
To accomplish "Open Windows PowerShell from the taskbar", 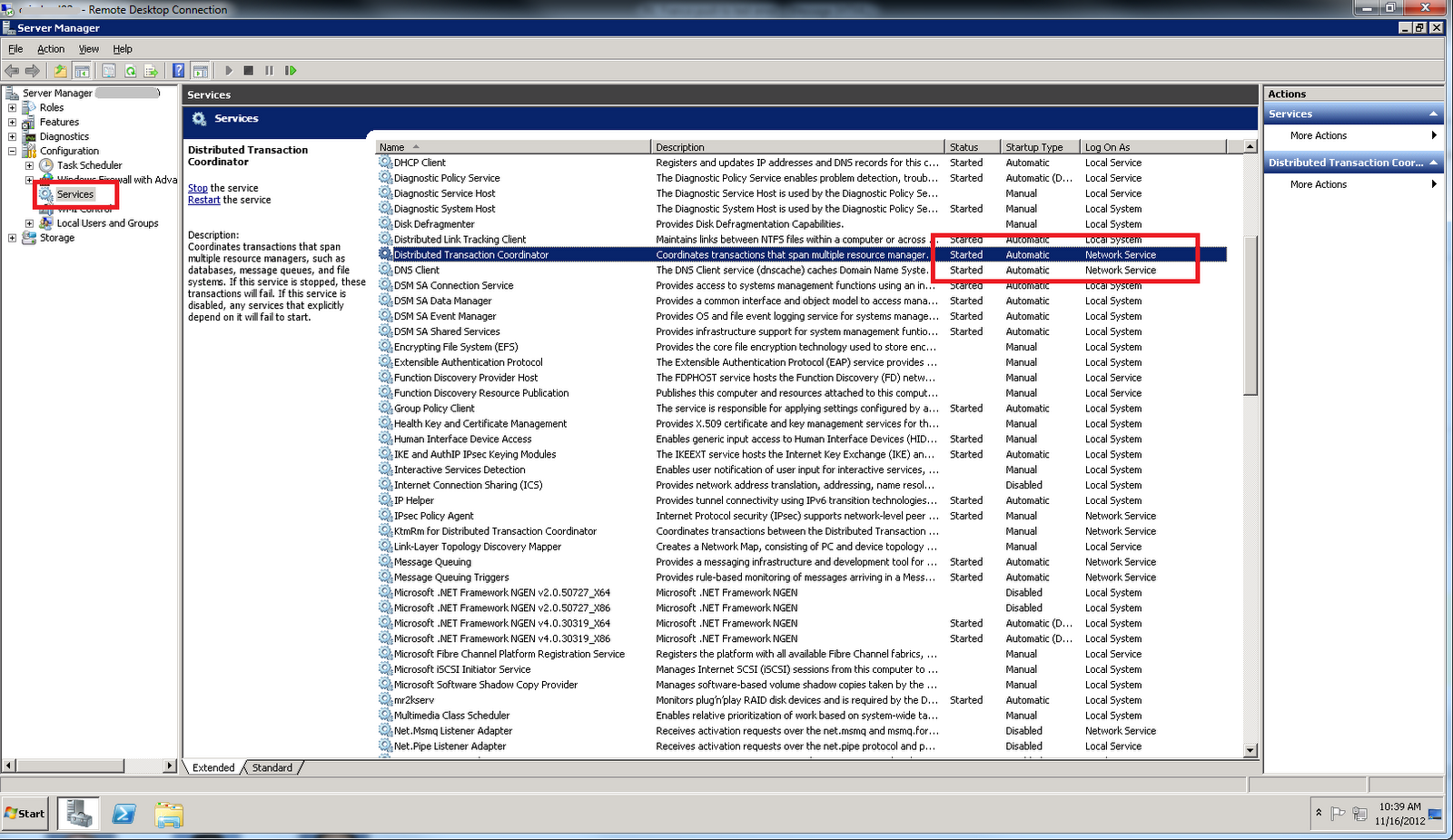I will [124, 814].
